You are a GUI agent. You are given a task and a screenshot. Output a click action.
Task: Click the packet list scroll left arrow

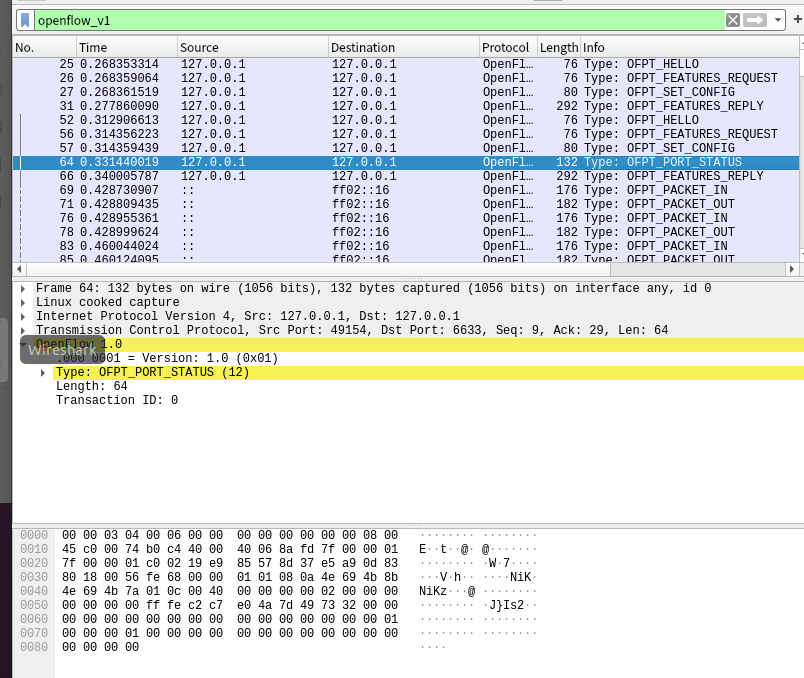19,269
